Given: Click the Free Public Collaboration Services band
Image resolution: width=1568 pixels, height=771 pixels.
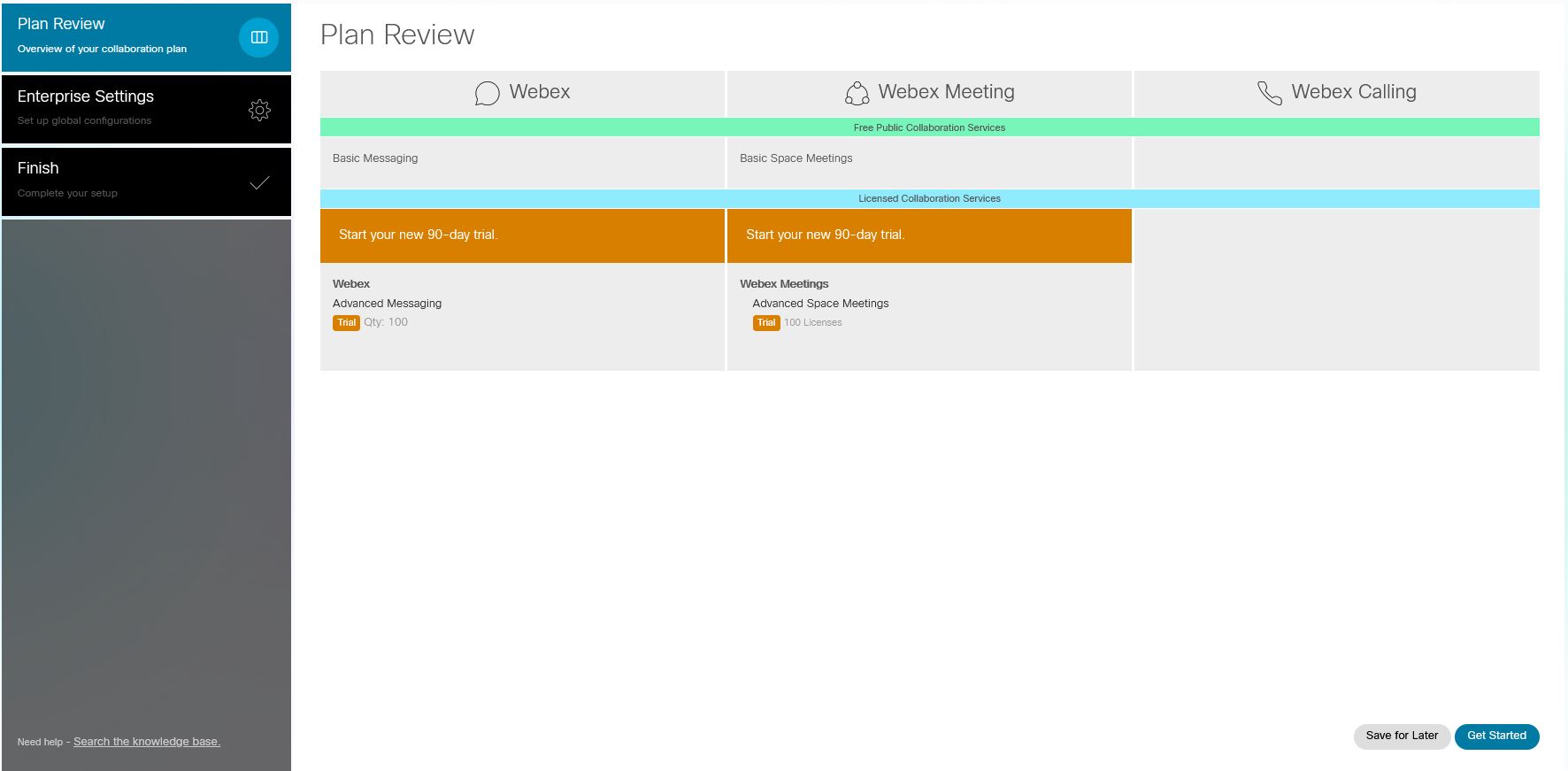Looking at the screenshot, I should [x=929, y=127].
